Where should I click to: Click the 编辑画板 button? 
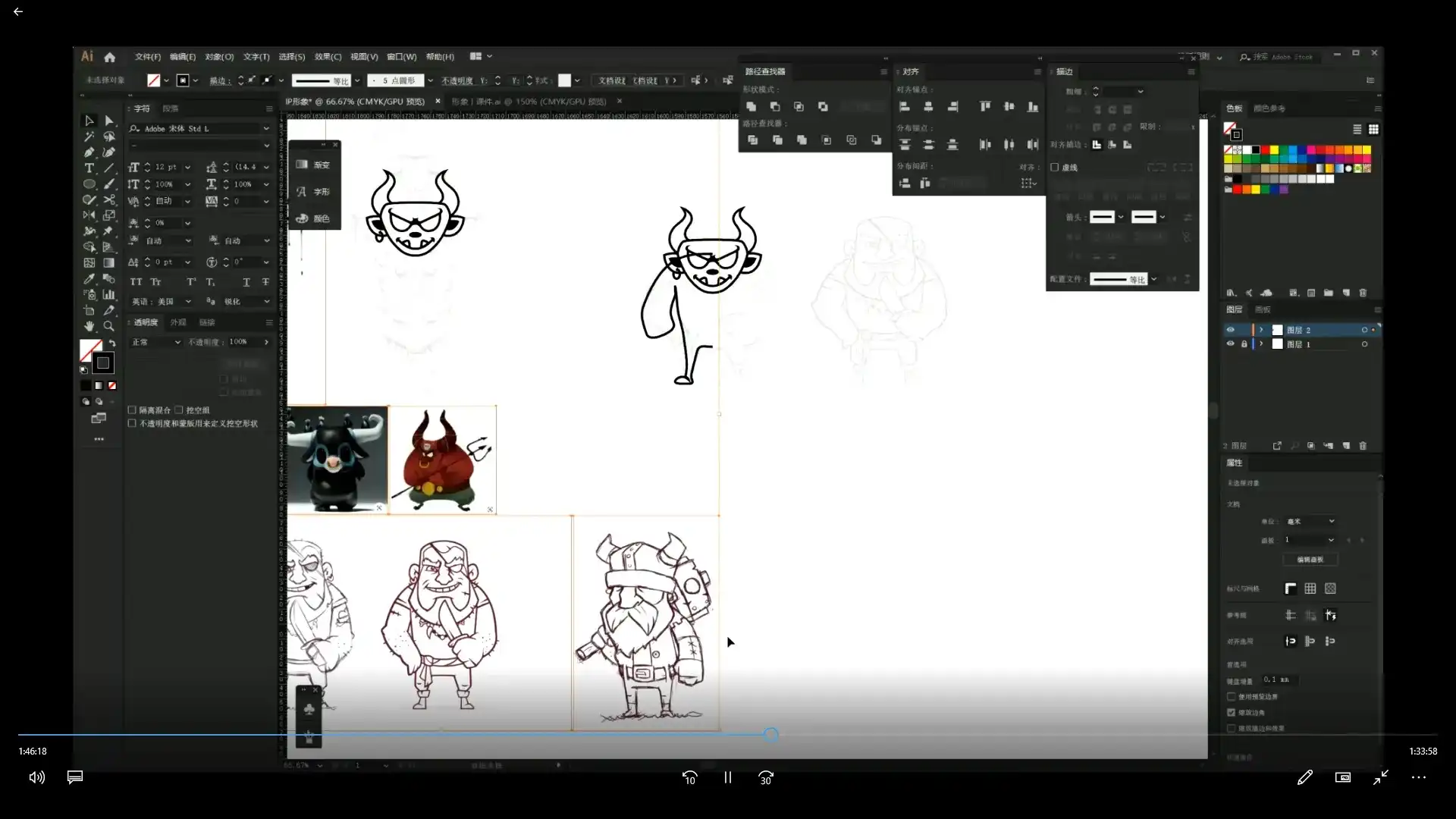[x=1310, y=560]
